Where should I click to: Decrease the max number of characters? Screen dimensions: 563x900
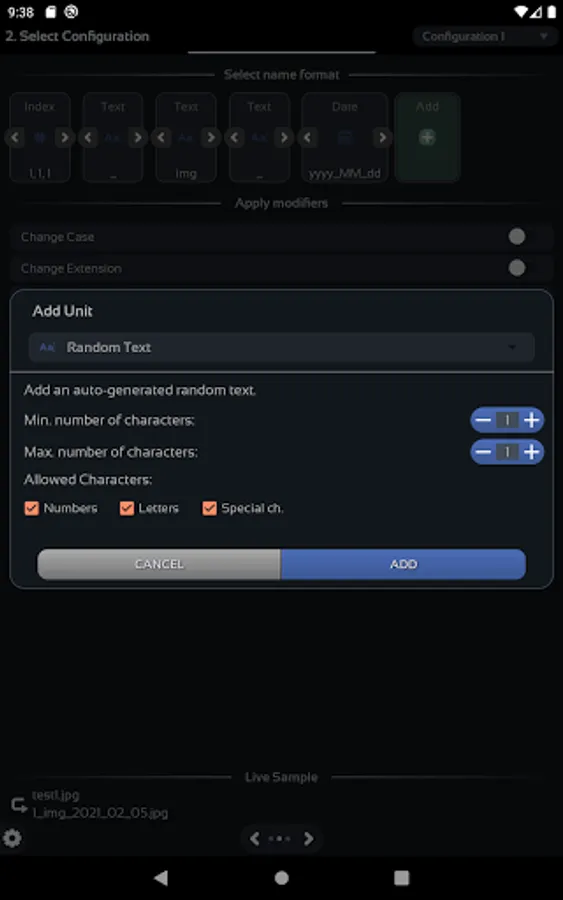483,452
